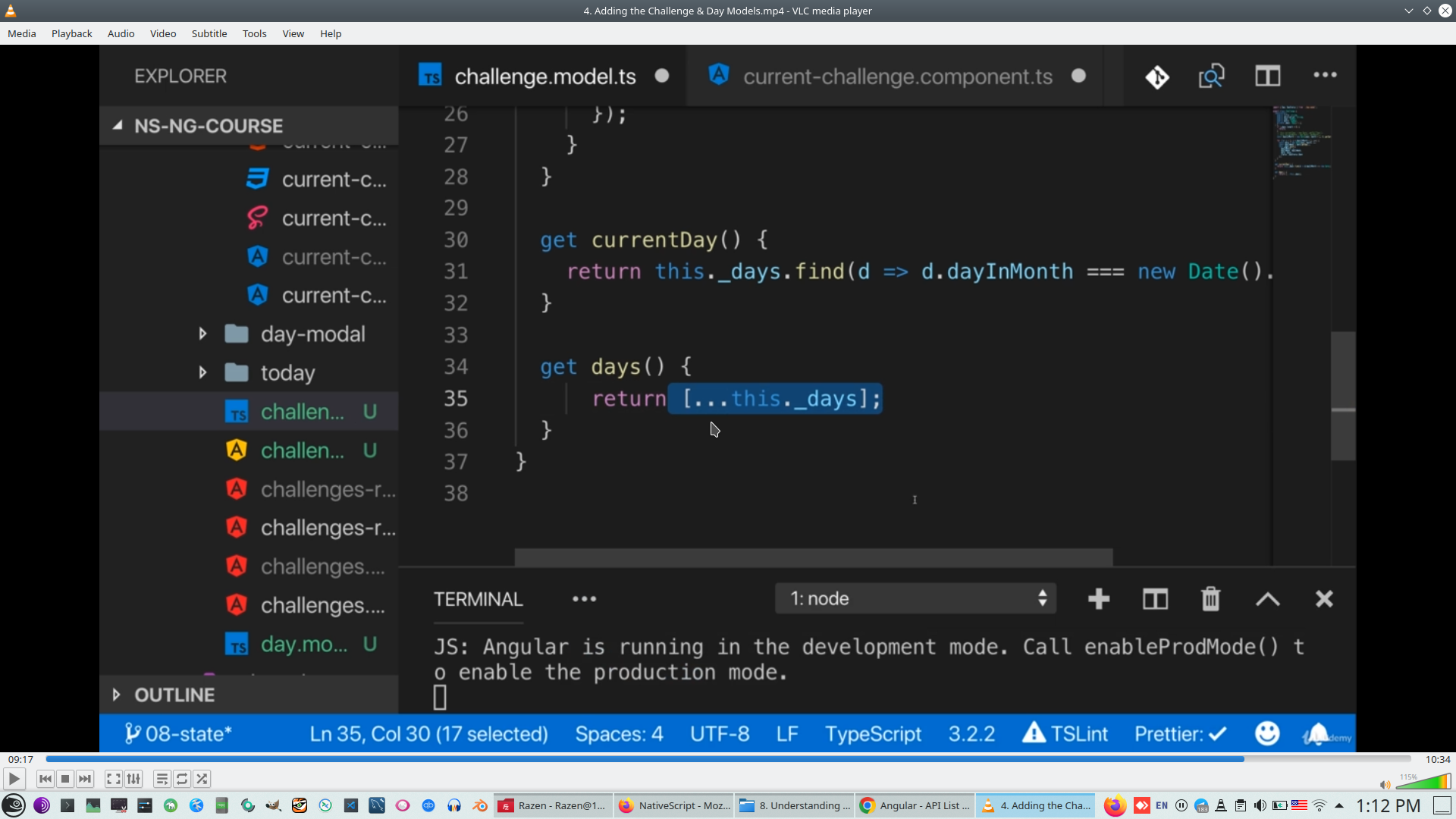
Task: Stop playback with the stop button
Action: point(65,779)
